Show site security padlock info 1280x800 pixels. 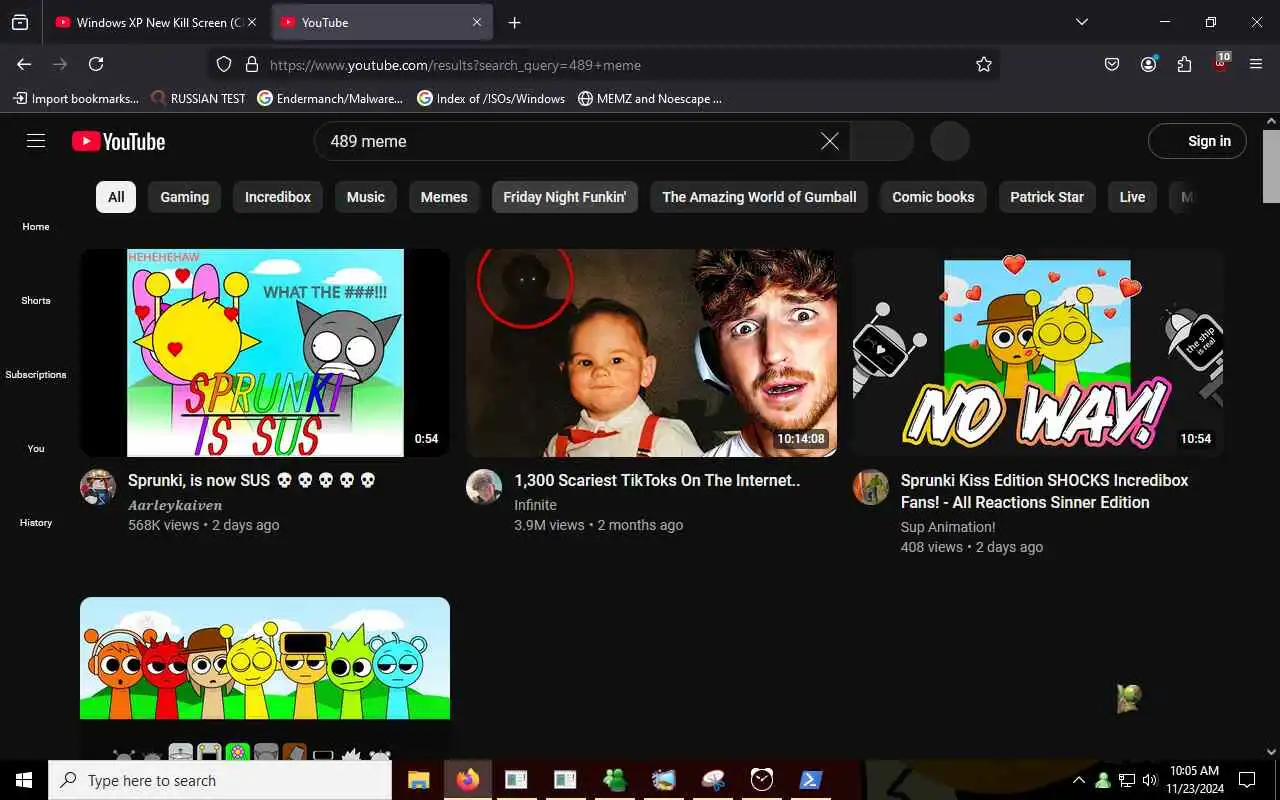[252, 64]
